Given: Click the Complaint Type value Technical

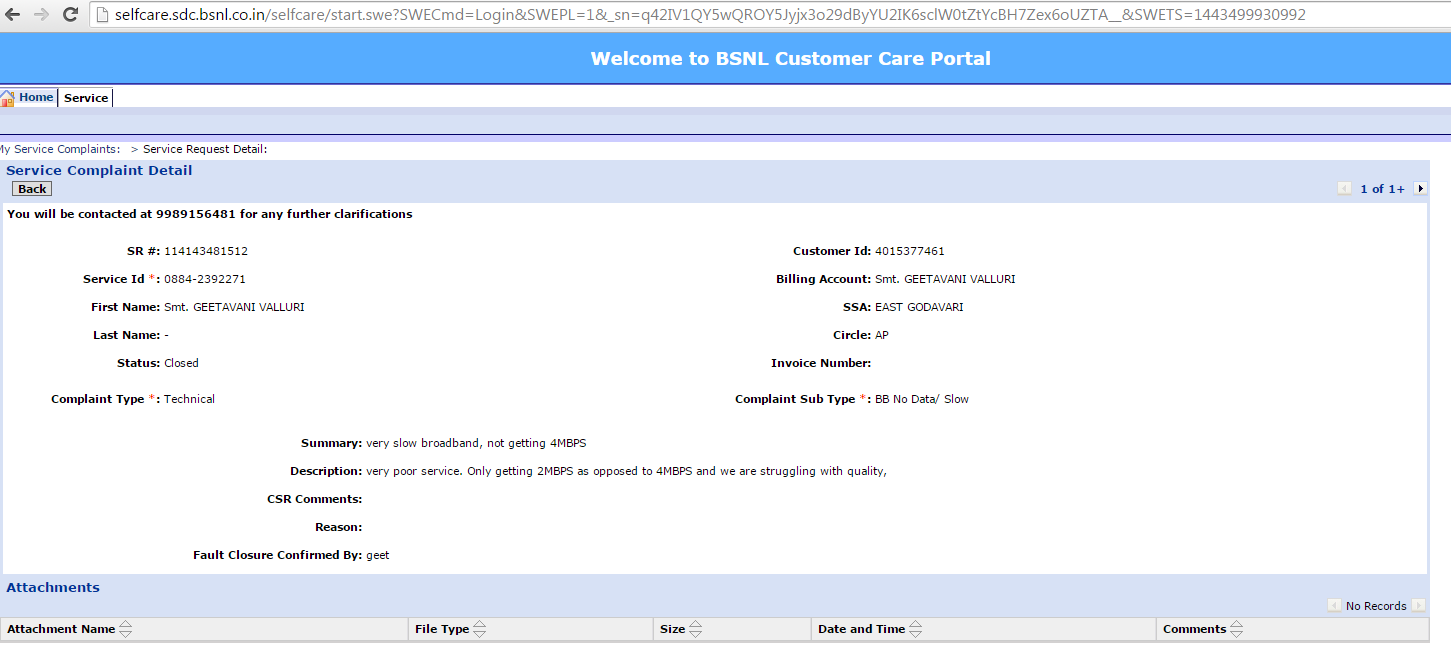Looking at the screenshot, I should [x=189, y=399].
